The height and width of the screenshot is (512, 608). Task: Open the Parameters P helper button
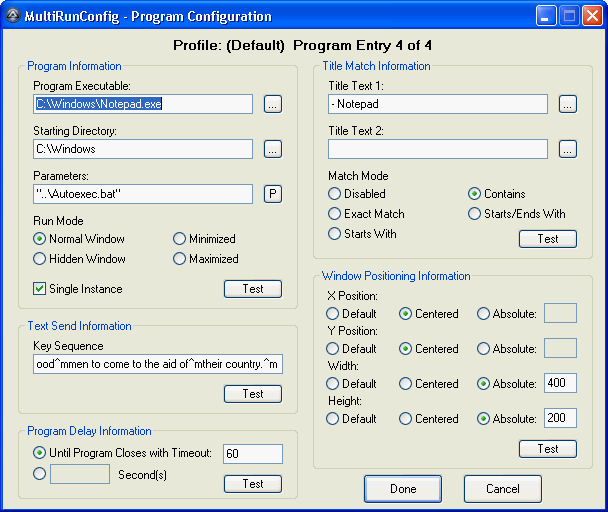[x=273, y=194]
